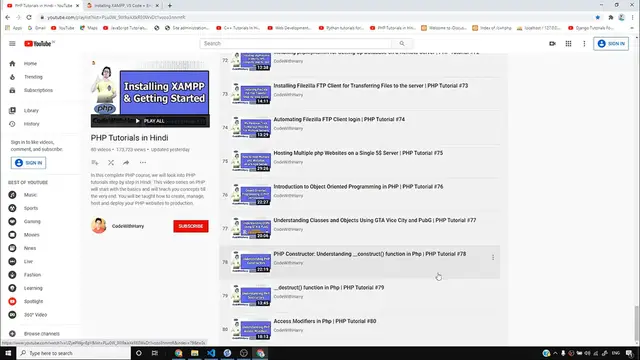Image resolution: width=640 pixels, height=360 pixels.
Task: Click Sign In button in top right
Action: tap(611, 44)
